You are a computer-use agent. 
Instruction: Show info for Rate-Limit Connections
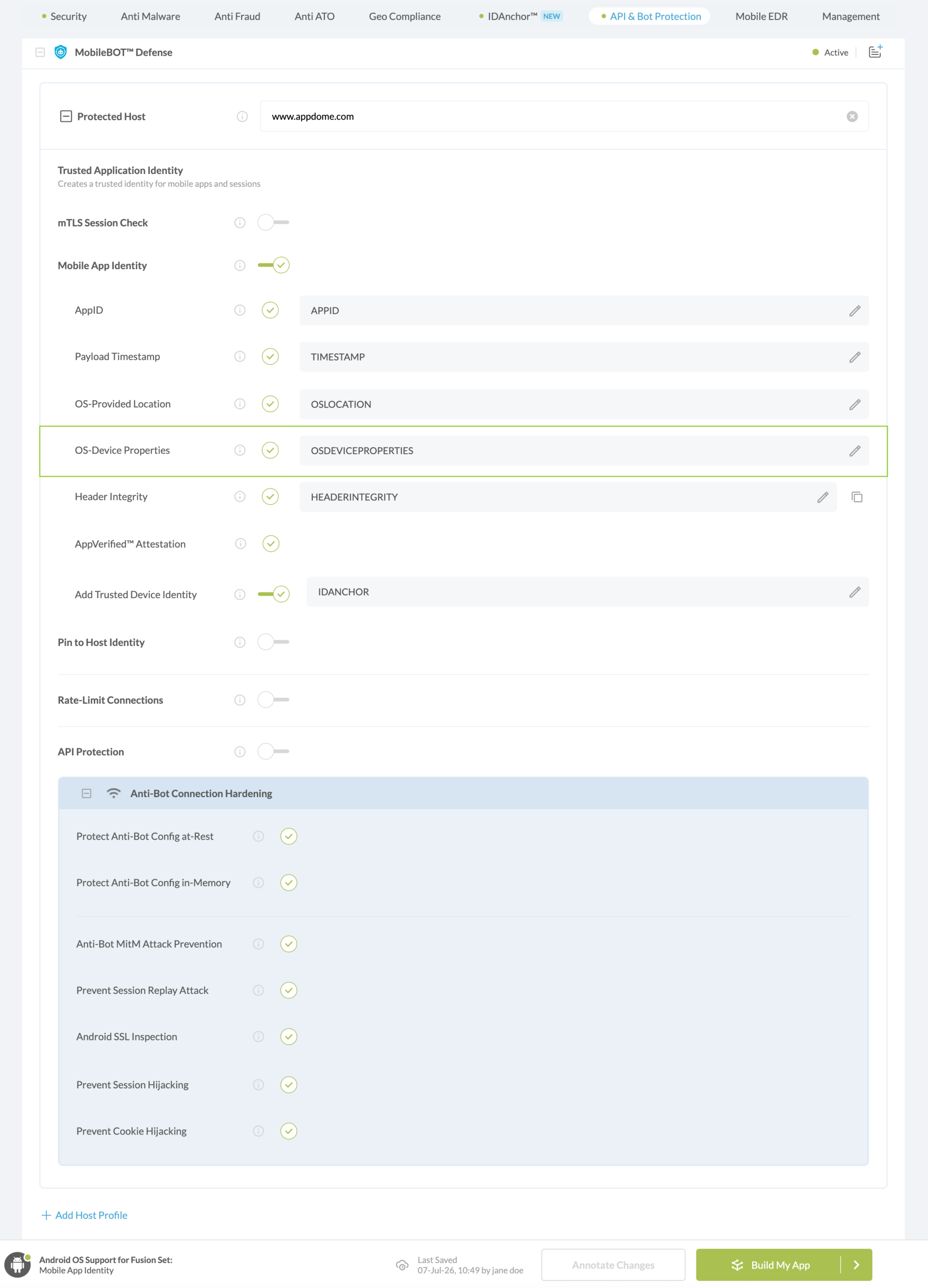[240, 700]
